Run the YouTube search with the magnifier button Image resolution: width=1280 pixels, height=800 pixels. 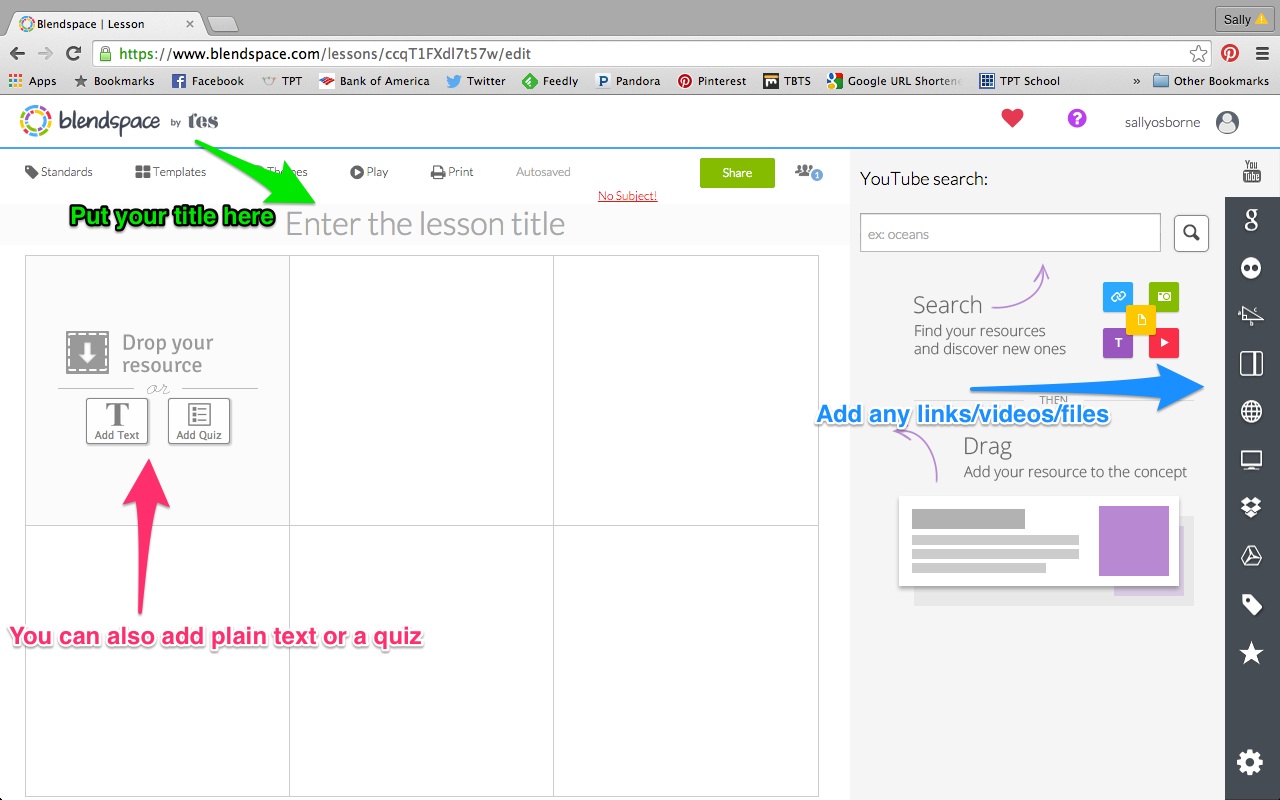(1190, 232)
